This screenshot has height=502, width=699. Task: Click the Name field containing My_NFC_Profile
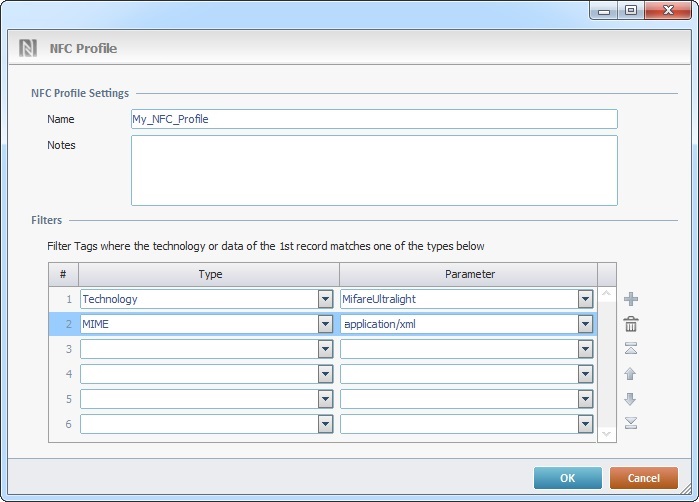click(374, 119)
